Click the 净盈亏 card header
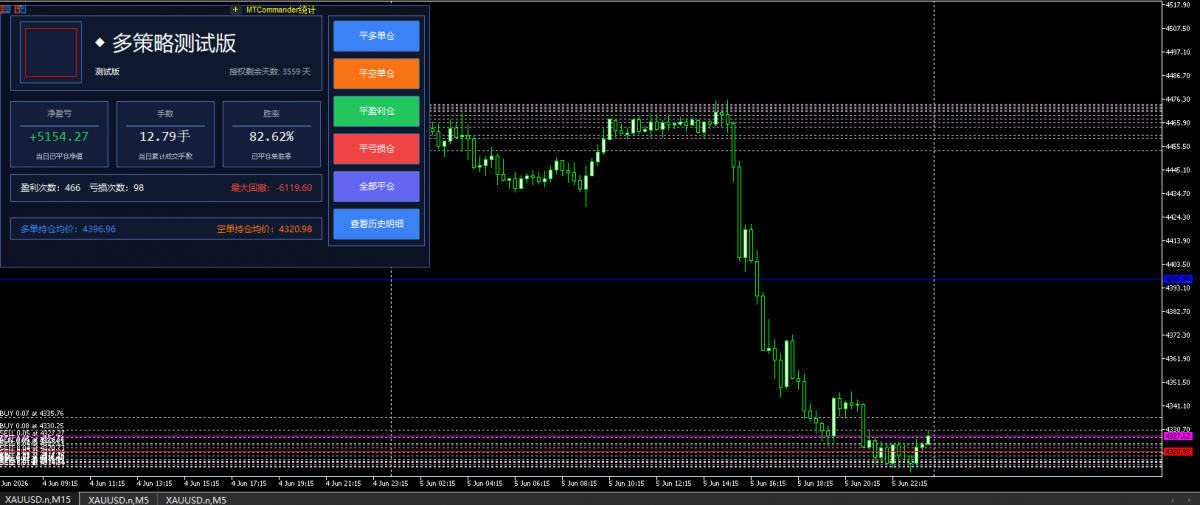Viewport: 1200px width, 505px height. tap(59, 114)
